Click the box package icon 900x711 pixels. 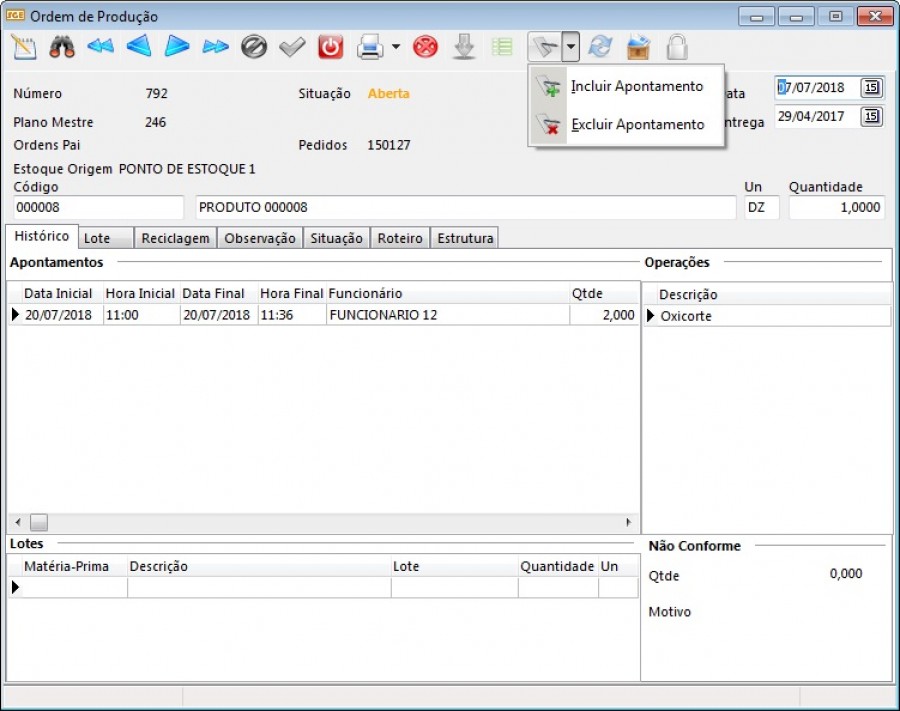pos(638,47)
